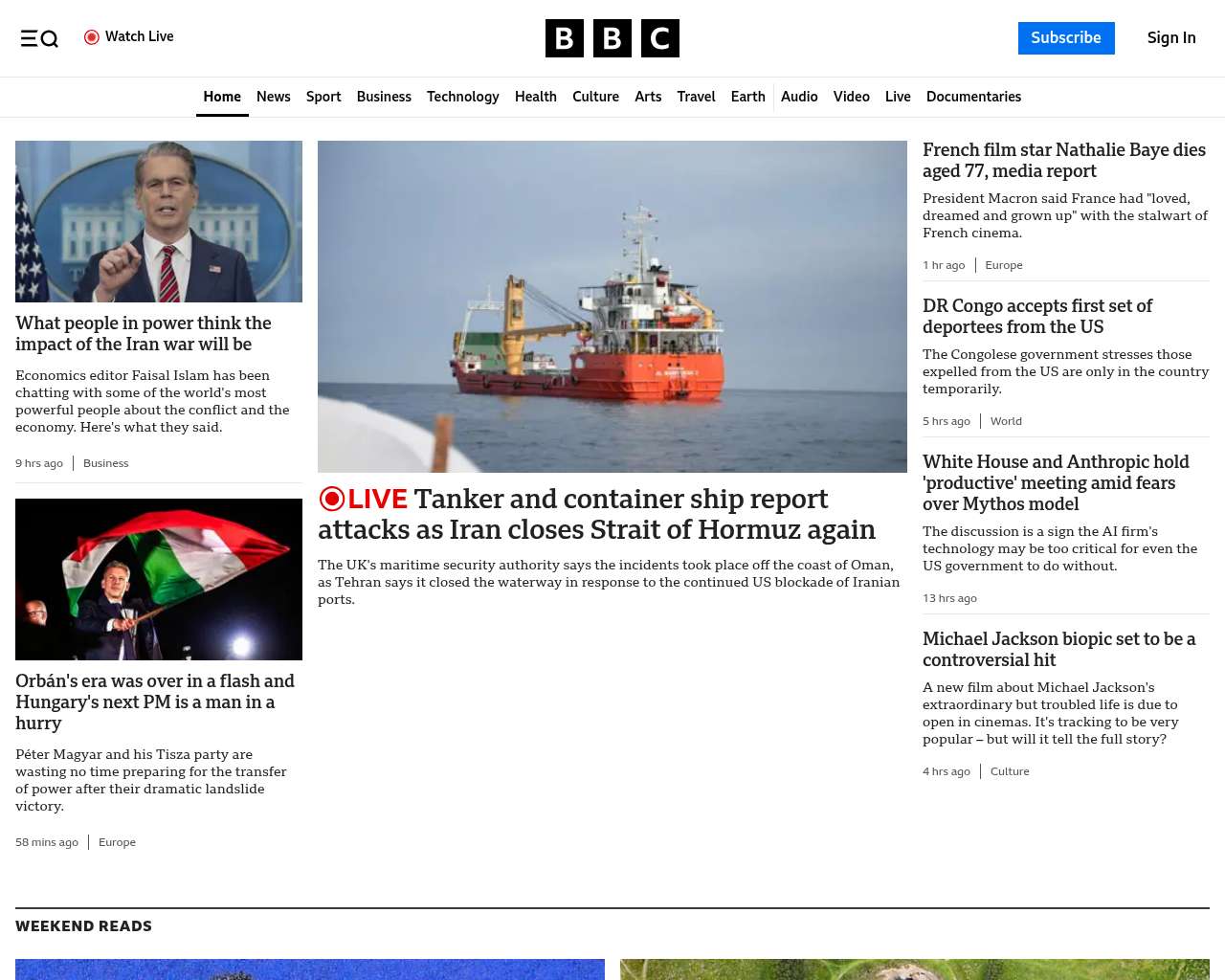Read the Michael Jackson biopic story
Image resolution: width=1225 pixels, height=980 pixels.
click(x=1058, y=649)
